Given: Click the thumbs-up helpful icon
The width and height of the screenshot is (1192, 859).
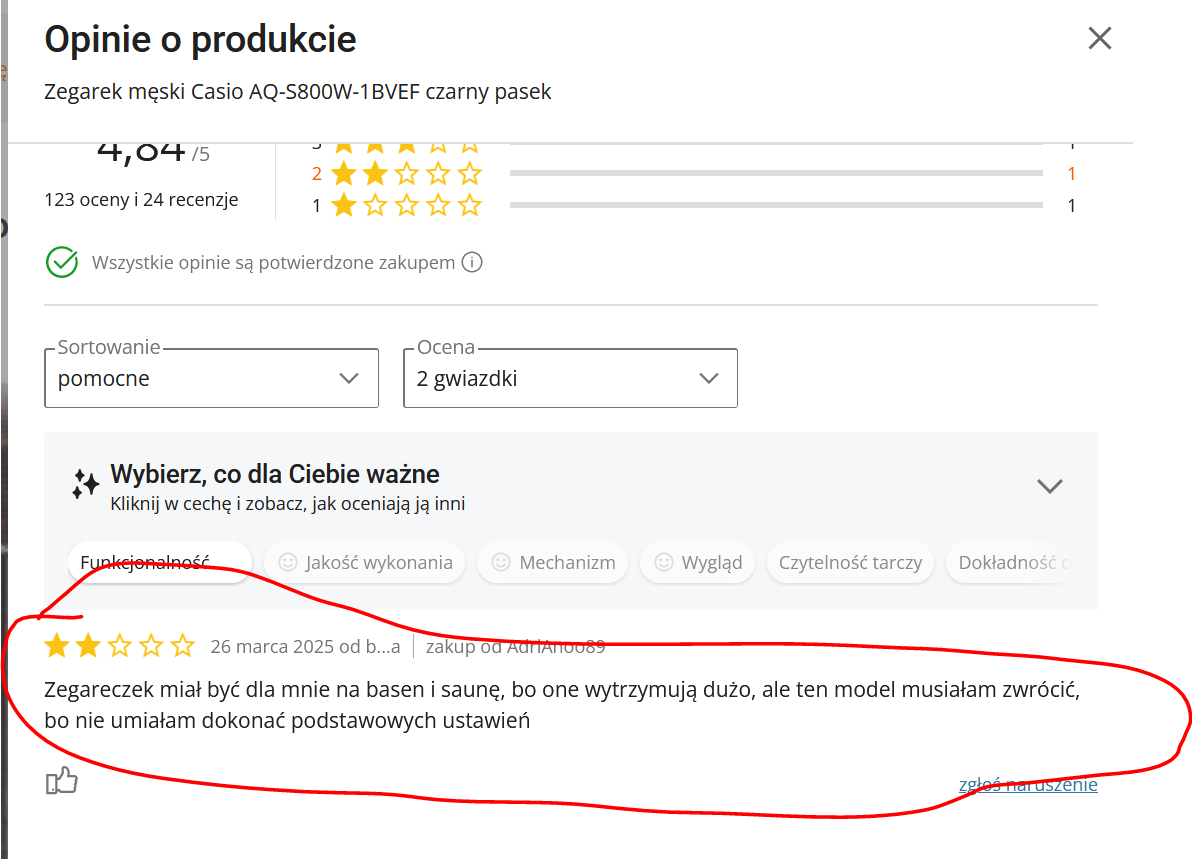Looking at the screenshot, I should pos(62,781).
